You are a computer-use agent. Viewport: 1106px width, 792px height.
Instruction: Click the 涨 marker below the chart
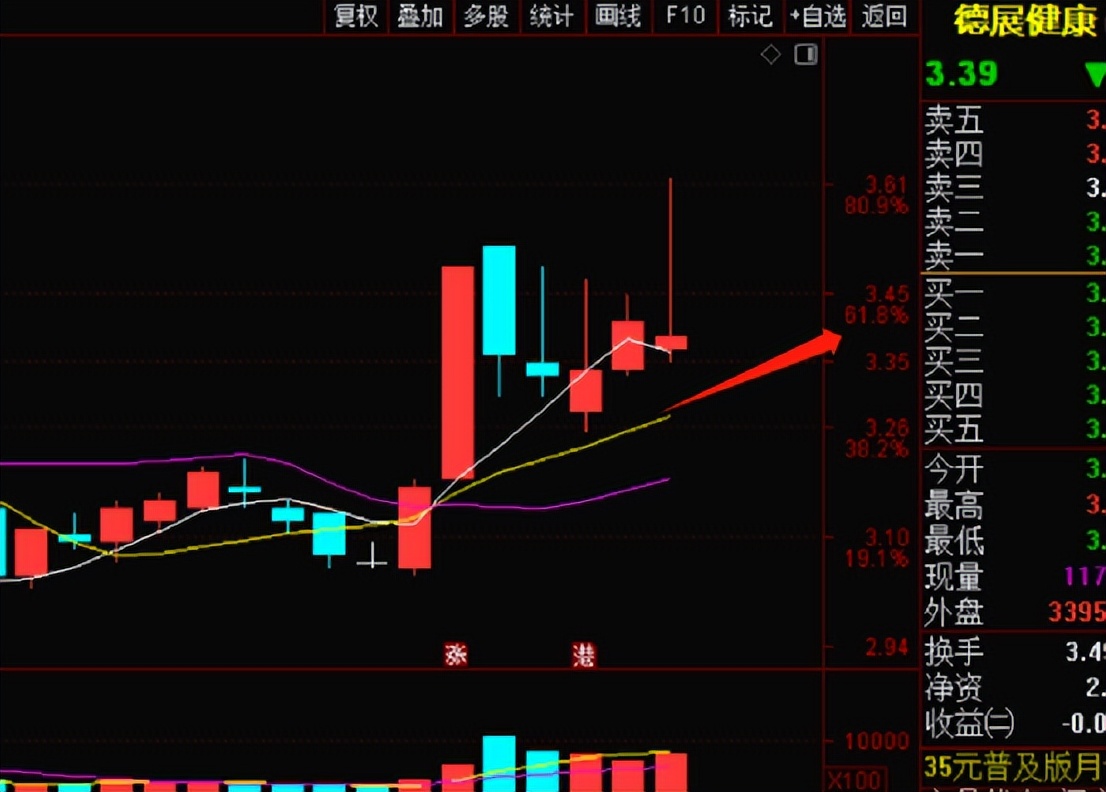(456, 655)
